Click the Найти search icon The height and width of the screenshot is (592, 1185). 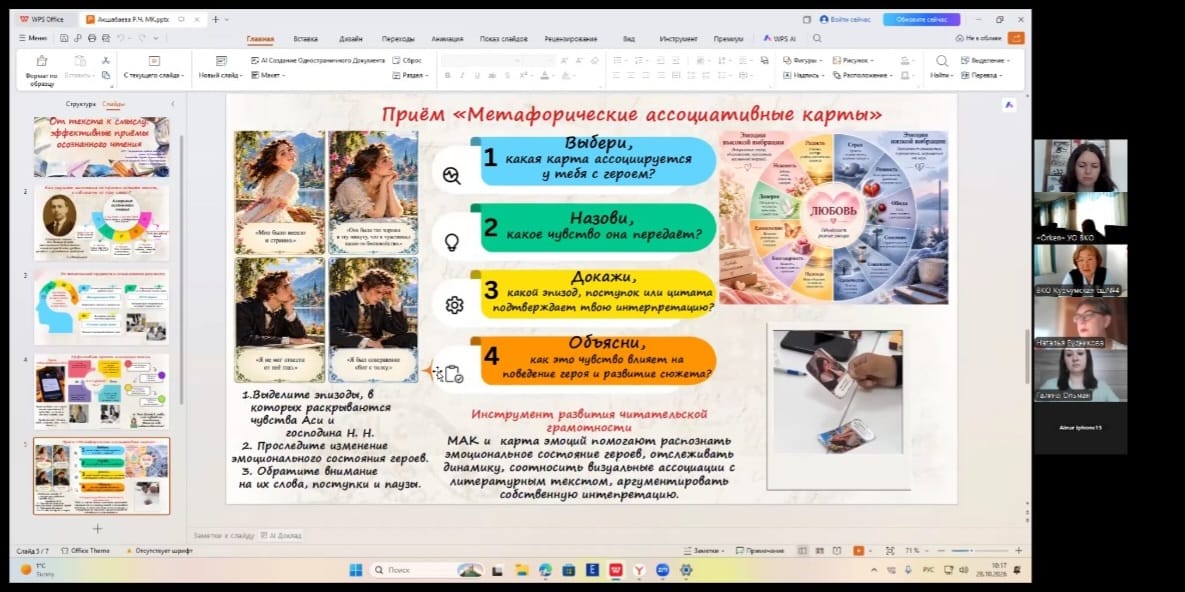[x=942, y=61]
